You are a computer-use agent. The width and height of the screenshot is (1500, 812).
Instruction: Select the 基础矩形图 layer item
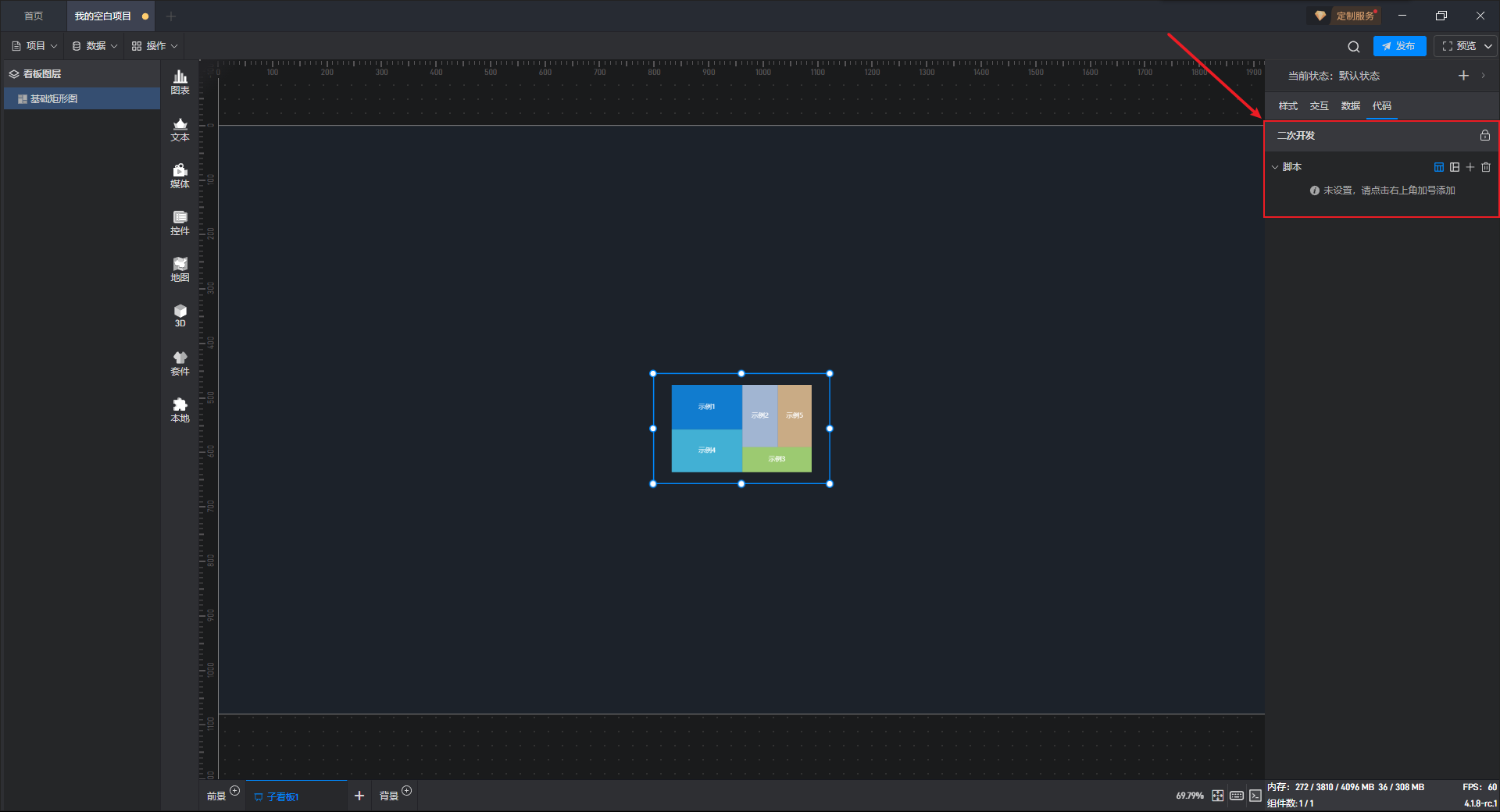point(54,99)
